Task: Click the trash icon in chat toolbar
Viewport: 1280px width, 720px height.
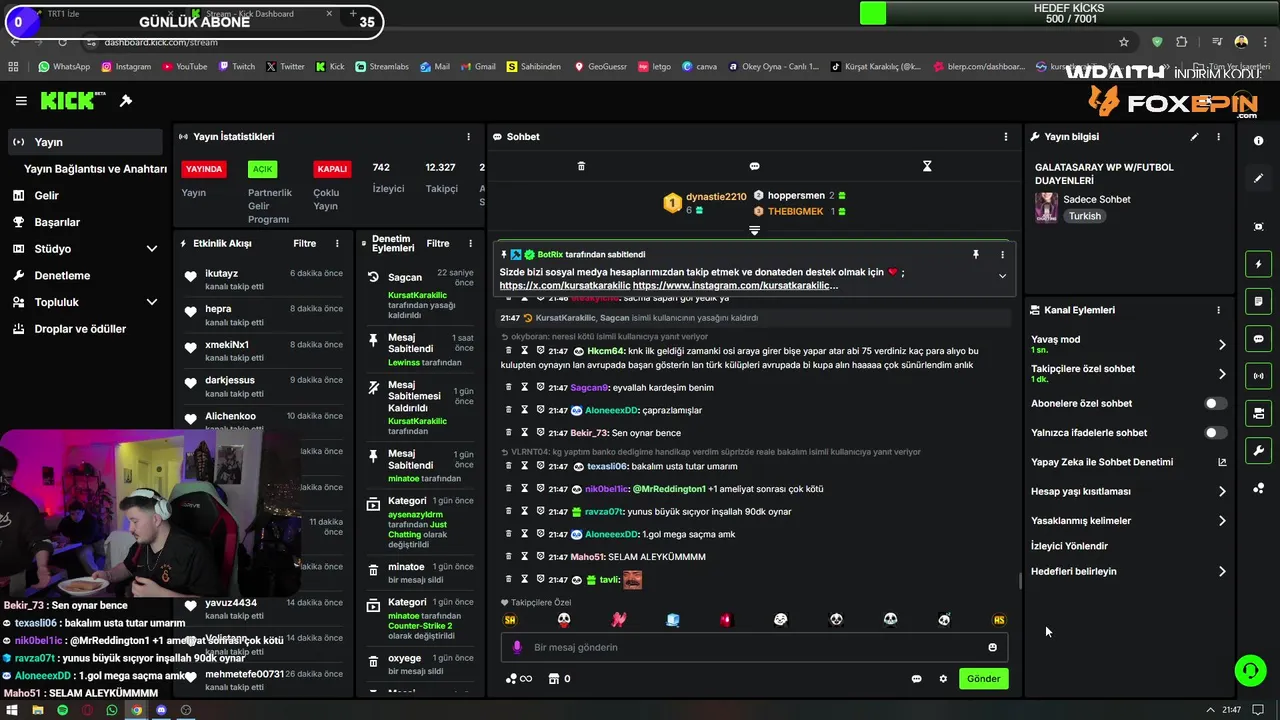Action: (x=581, y=166)
